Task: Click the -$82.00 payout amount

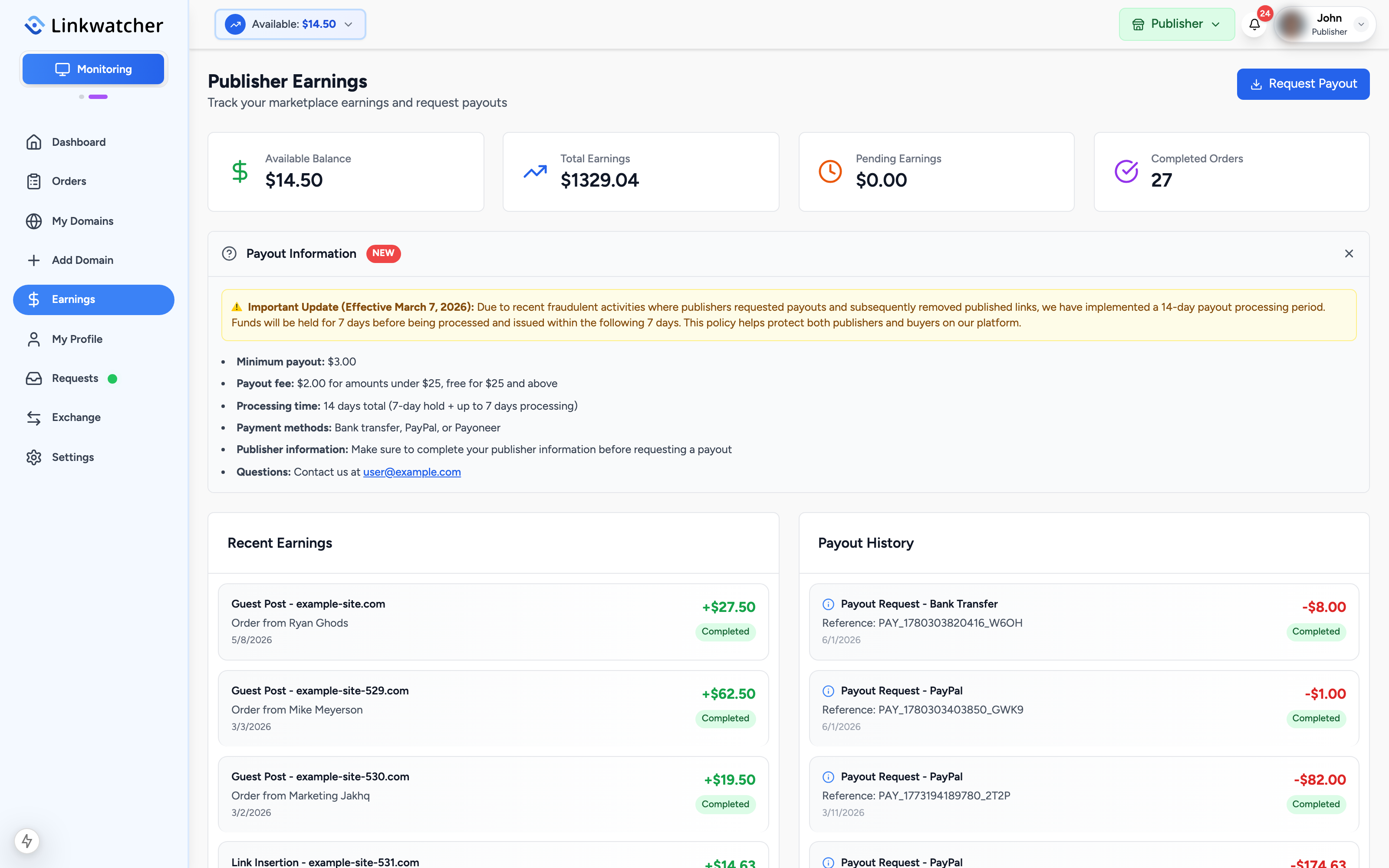Action: (1320, 779)
